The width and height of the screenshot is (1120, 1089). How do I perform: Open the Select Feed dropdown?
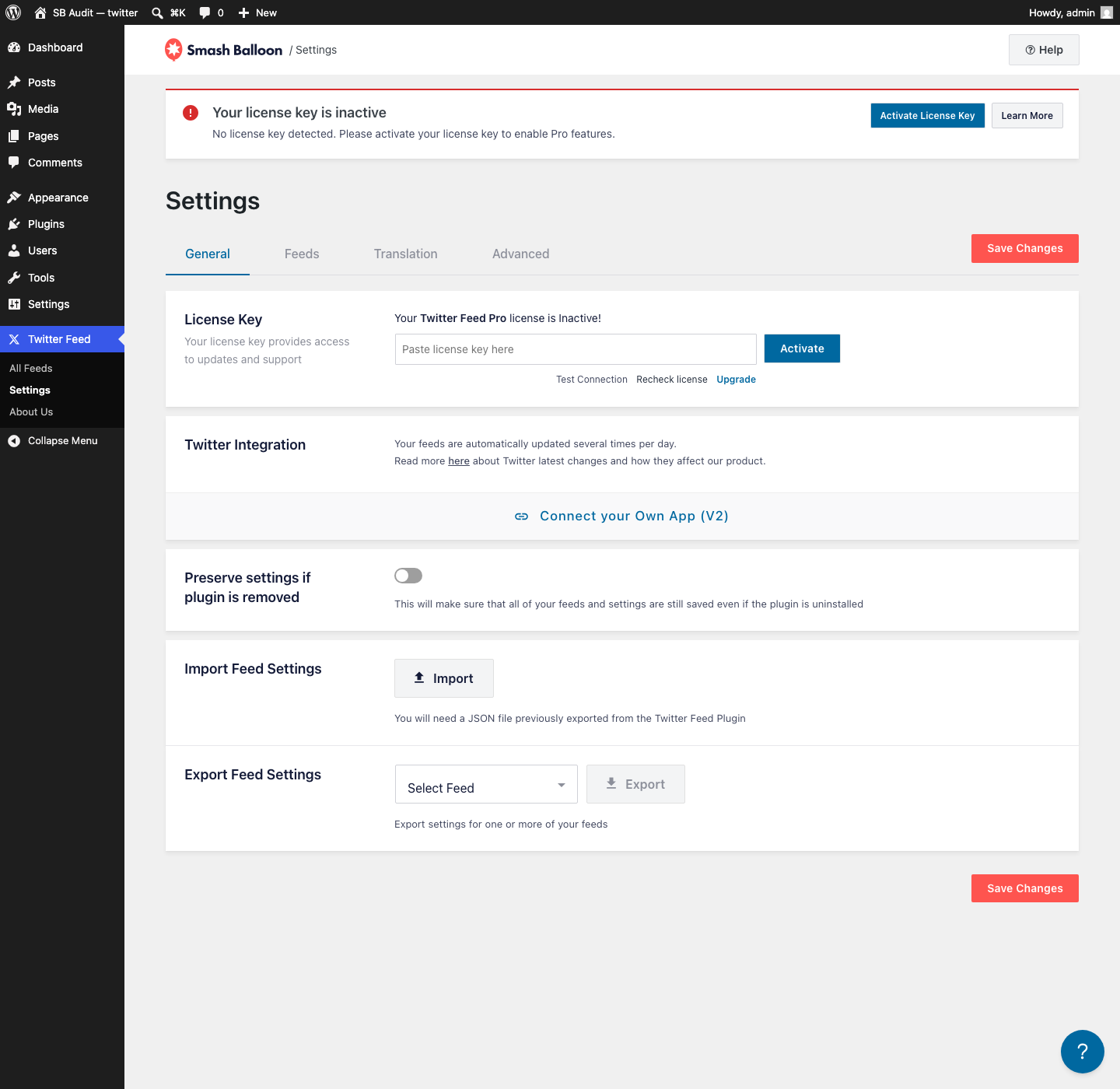click(486, 784)
